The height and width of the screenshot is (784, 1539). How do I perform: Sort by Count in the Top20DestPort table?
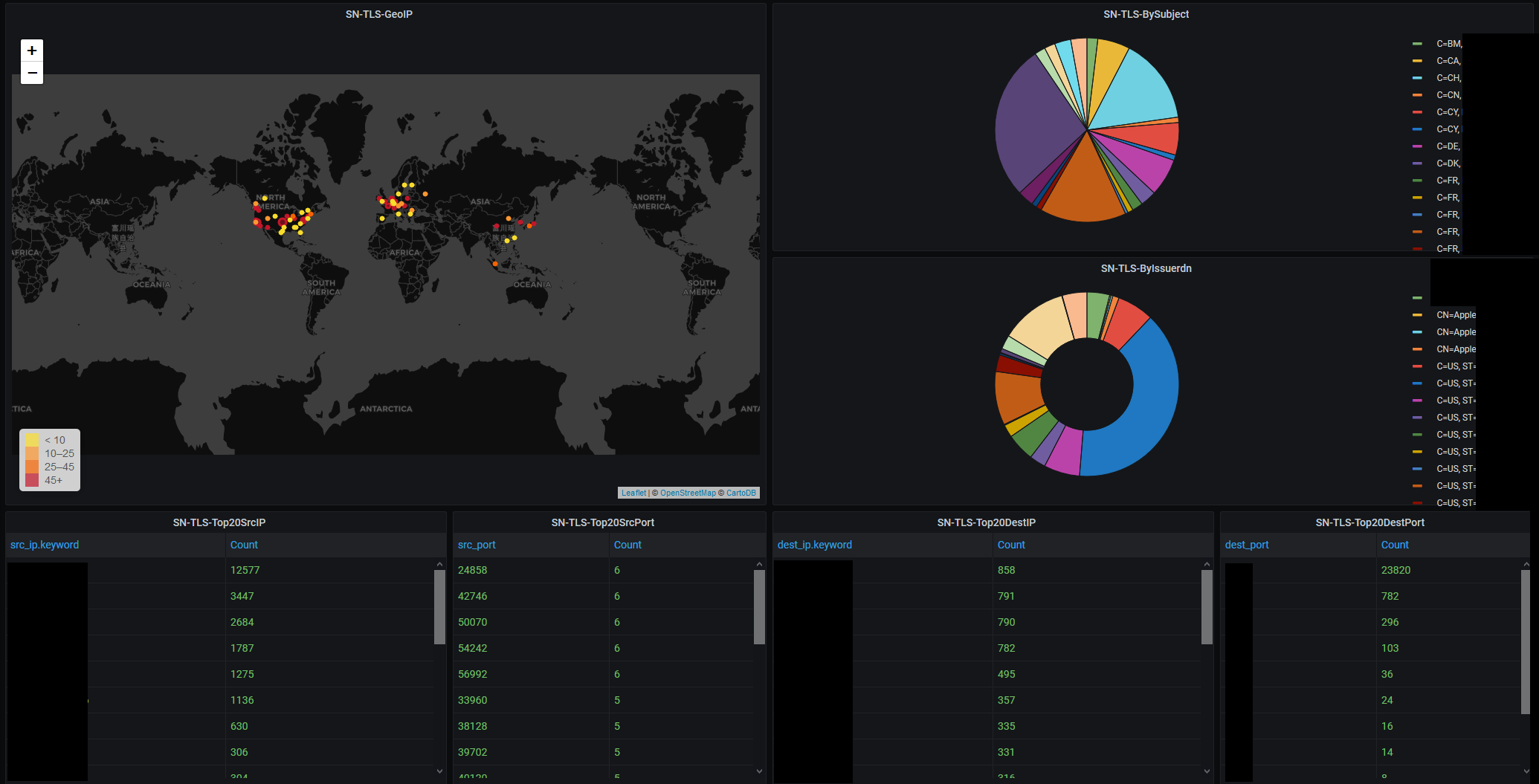[x=1395, y=545]
